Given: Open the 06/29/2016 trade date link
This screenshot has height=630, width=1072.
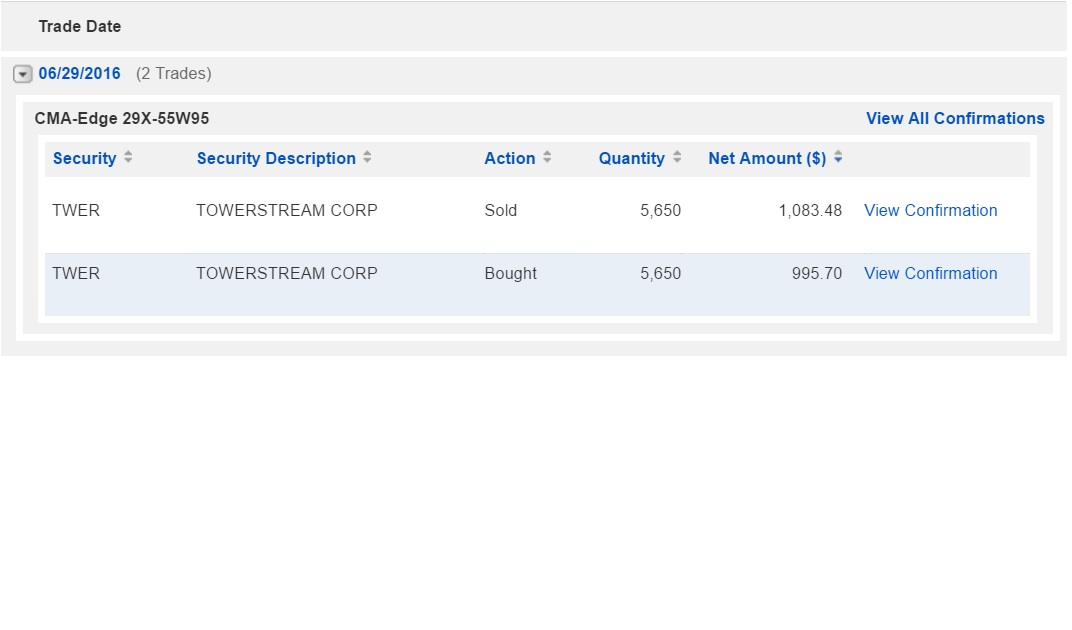Looking at the screenshot, I should (80, 74).
